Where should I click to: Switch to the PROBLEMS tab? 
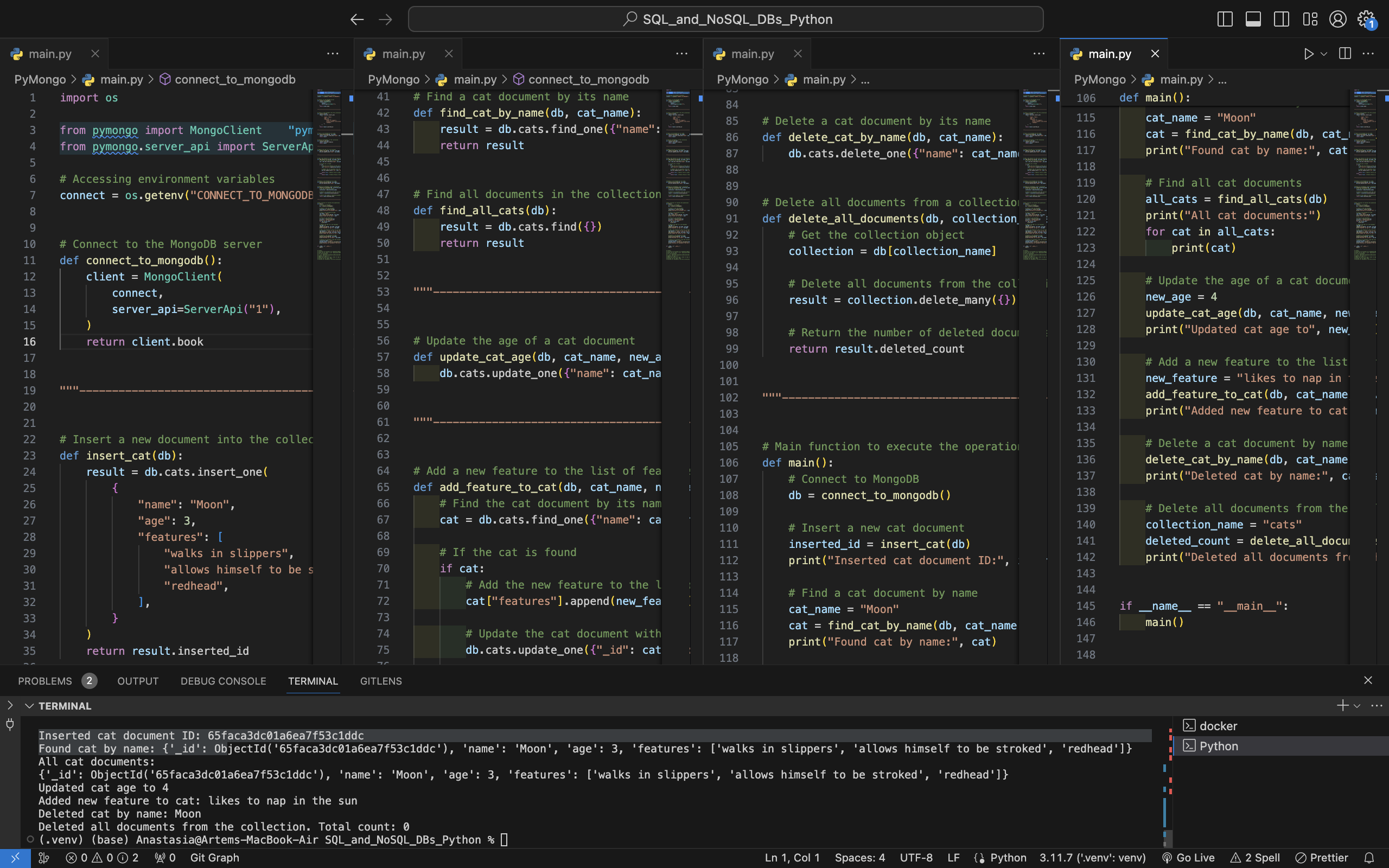[45, 681]
